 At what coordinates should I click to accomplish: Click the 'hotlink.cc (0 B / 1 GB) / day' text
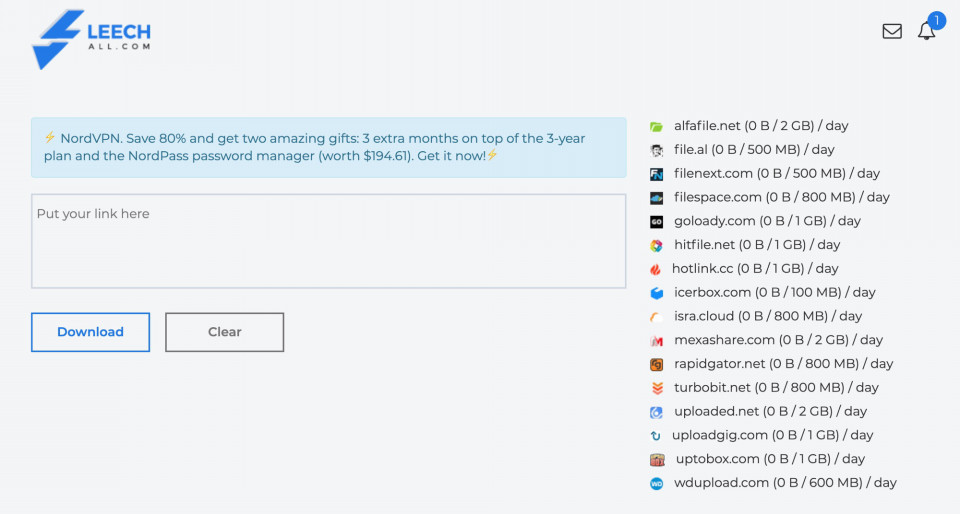755,269
